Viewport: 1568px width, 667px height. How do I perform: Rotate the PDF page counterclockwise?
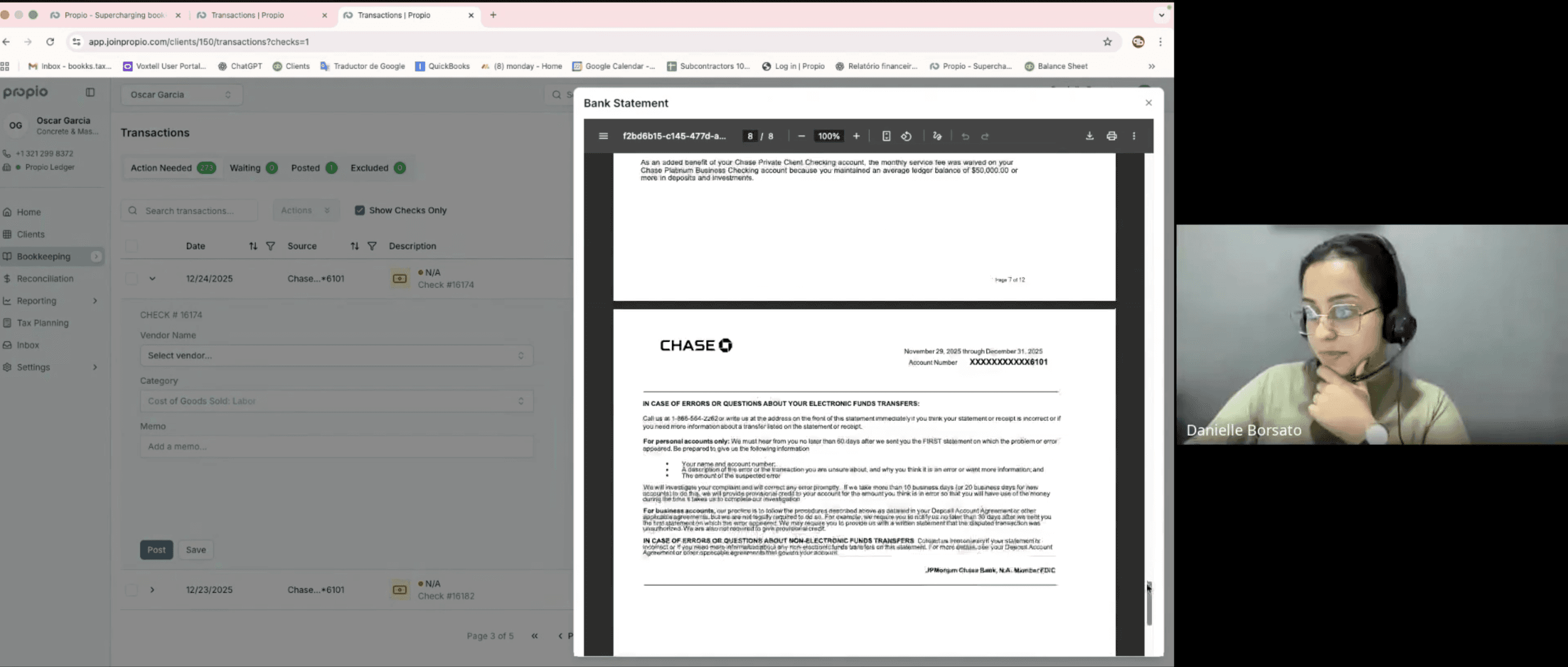[907, 136]
